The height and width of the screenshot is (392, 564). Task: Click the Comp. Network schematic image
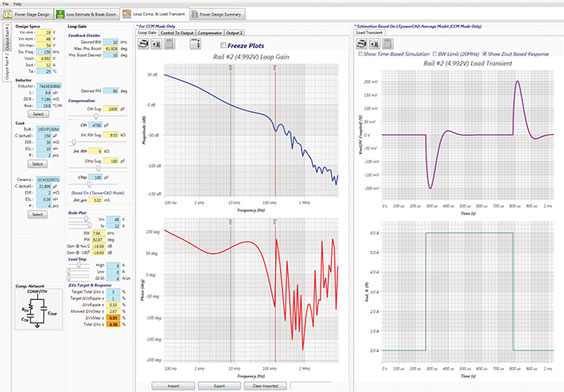(x=38, y=309)
